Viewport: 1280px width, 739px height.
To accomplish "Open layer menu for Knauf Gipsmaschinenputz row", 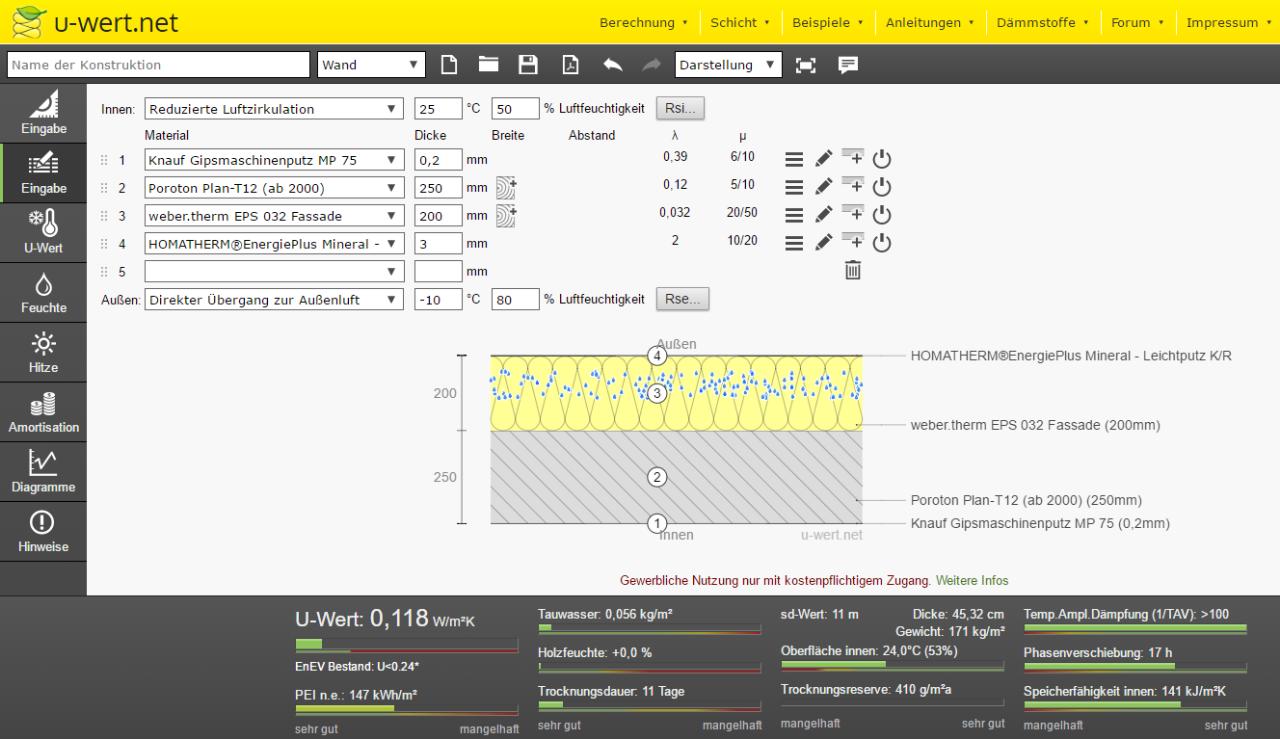I will [793, 159].
